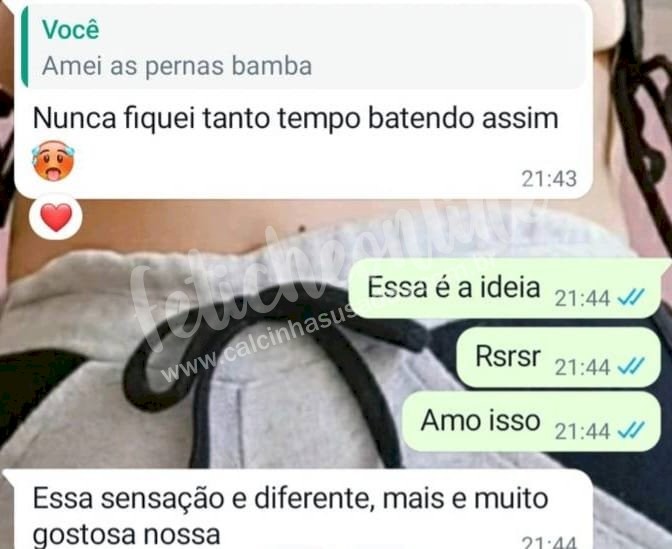Tap the 21:43 timestamp

click(549, 179)
